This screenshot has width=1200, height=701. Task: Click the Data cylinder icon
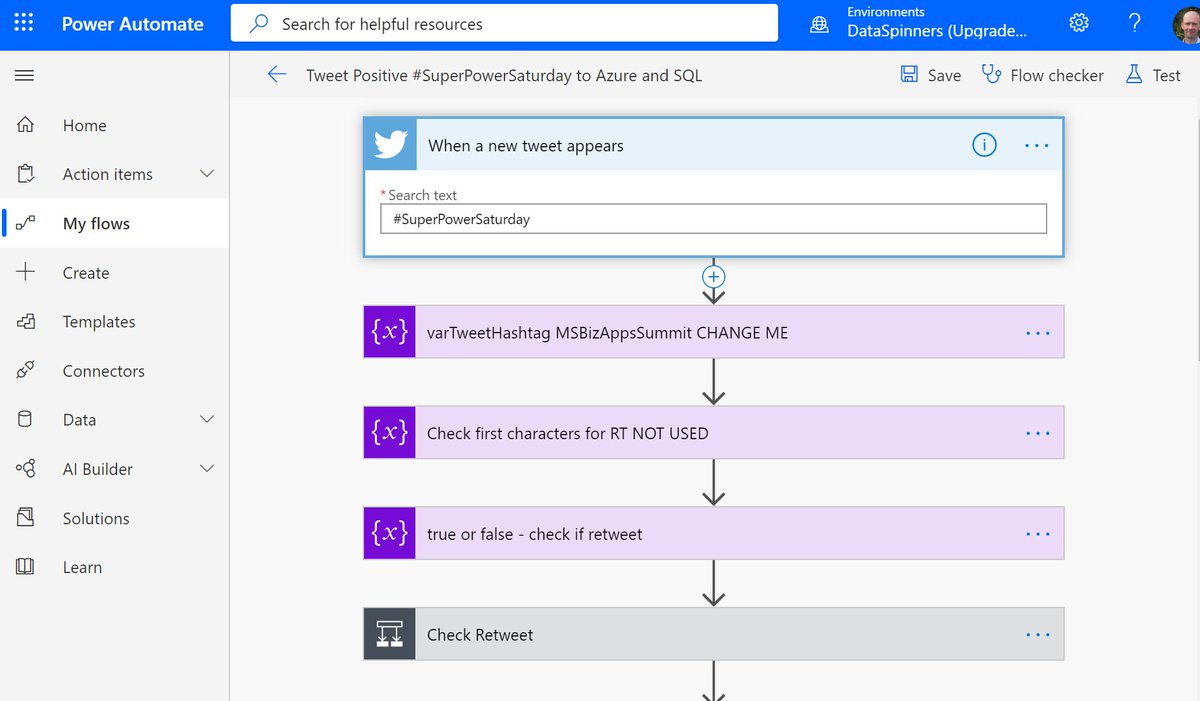click(26, 419)
